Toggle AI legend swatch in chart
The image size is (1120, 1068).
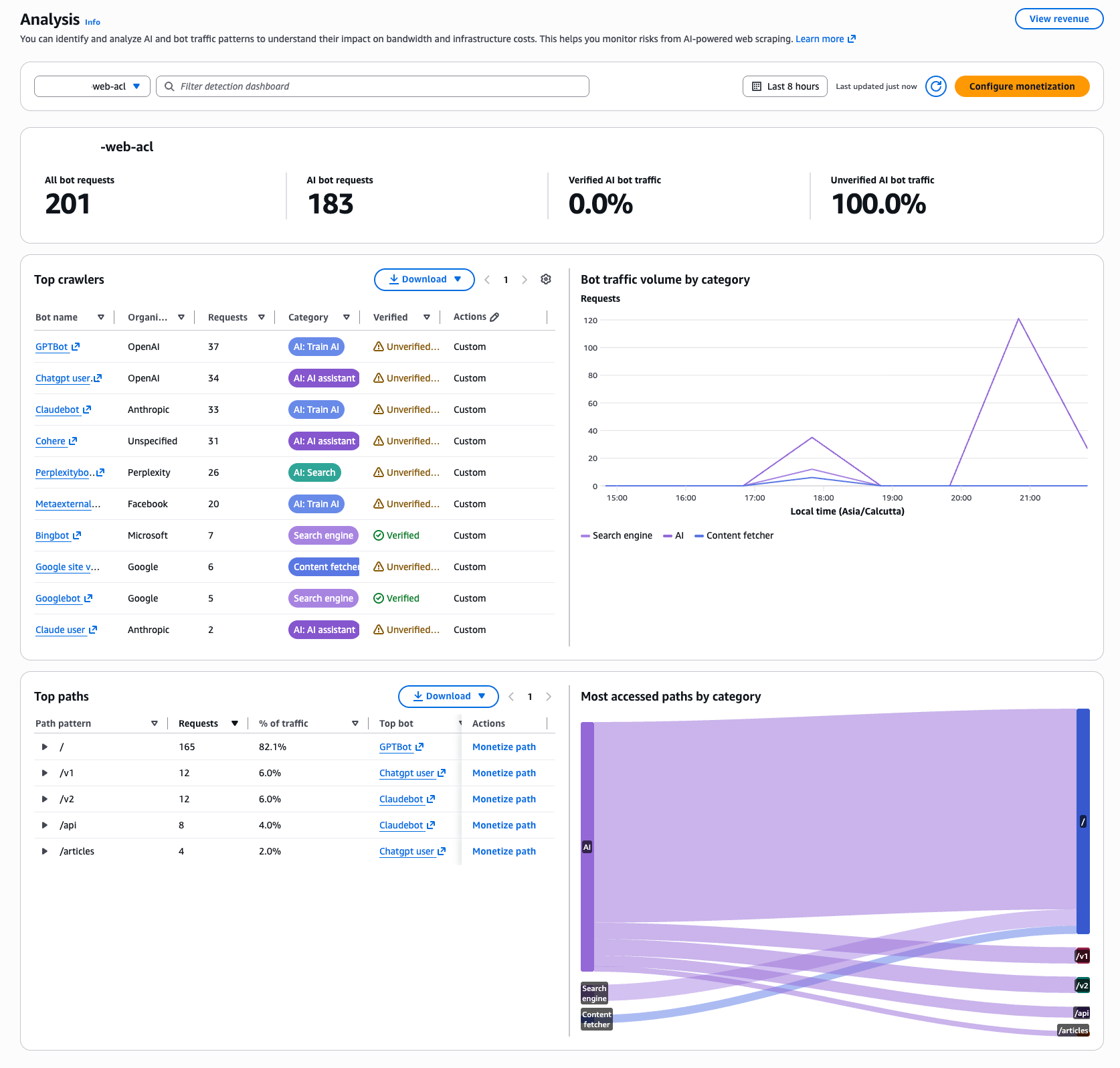tap(668, 536)
